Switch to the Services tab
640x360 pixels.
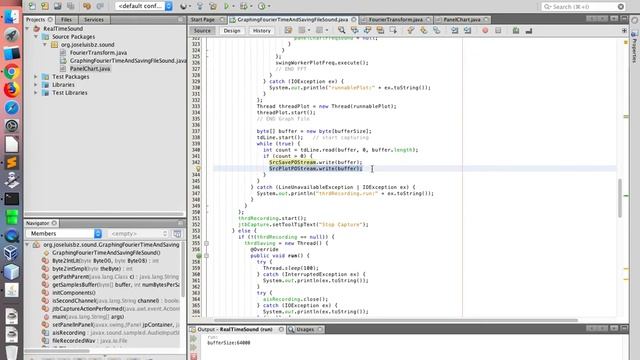click(x=94, y=20)
